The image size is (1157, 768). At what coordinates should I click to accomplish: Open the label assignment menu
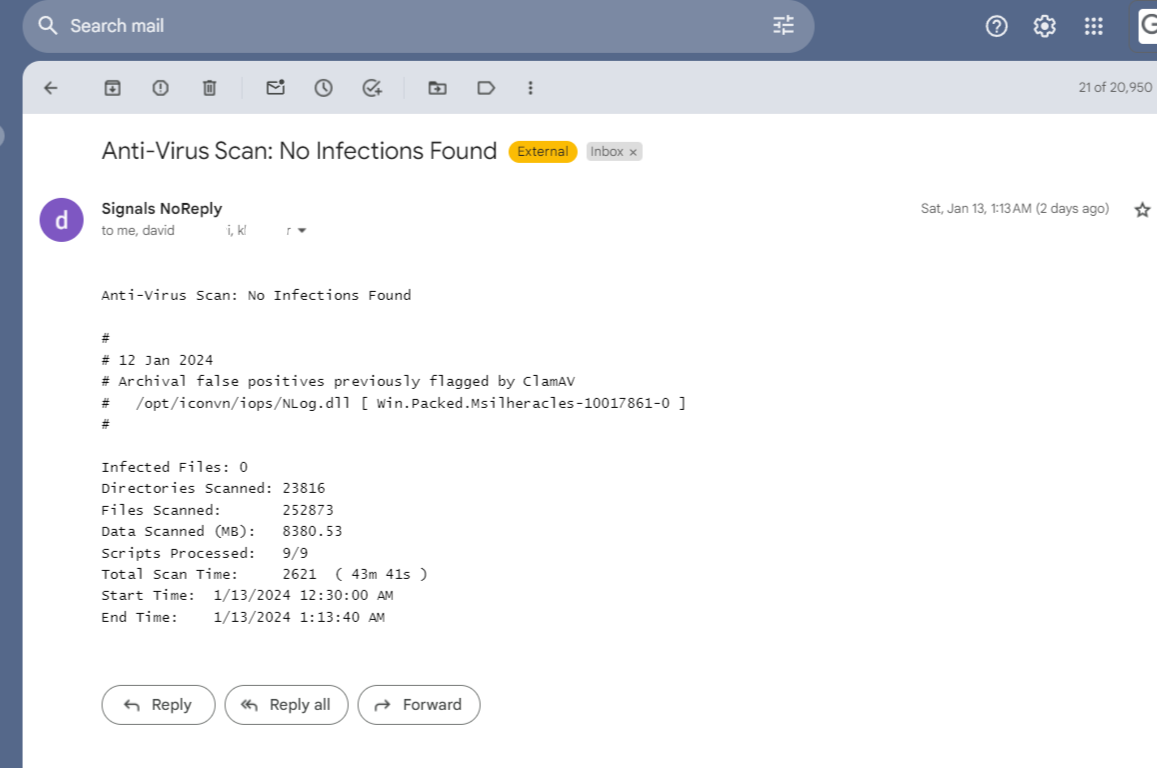(486, 88)
